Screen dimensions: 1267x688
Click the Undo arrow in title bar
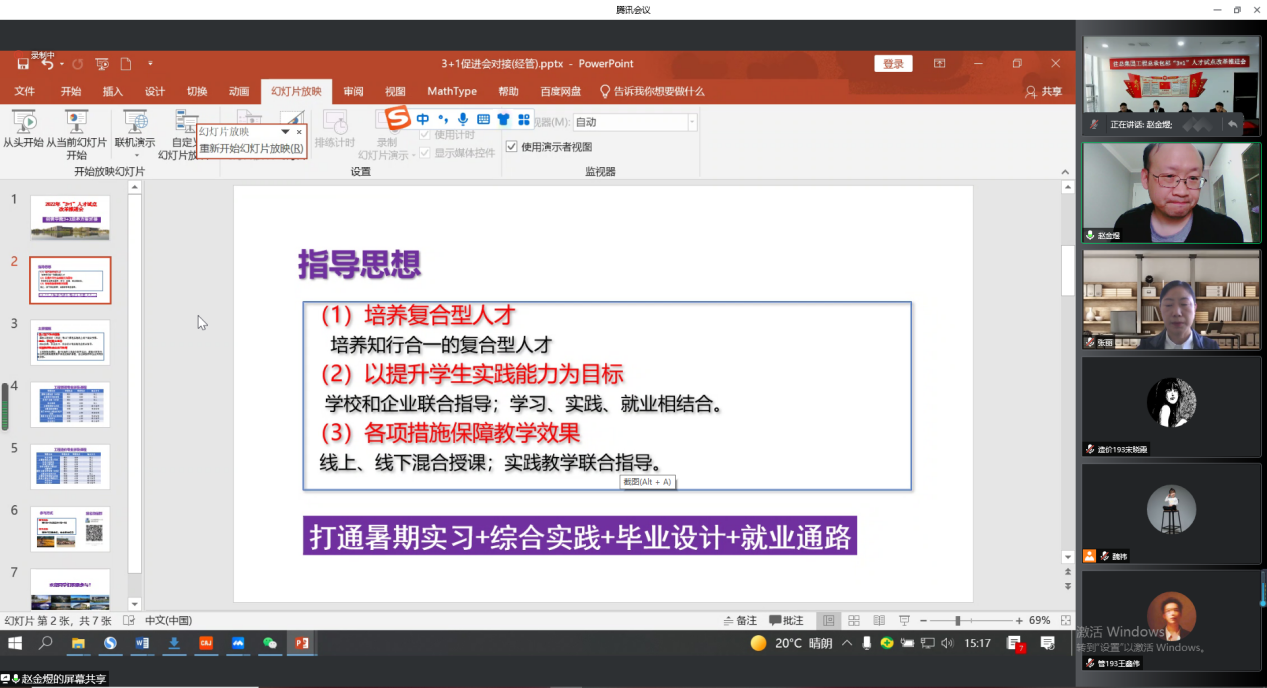point(48,64)
